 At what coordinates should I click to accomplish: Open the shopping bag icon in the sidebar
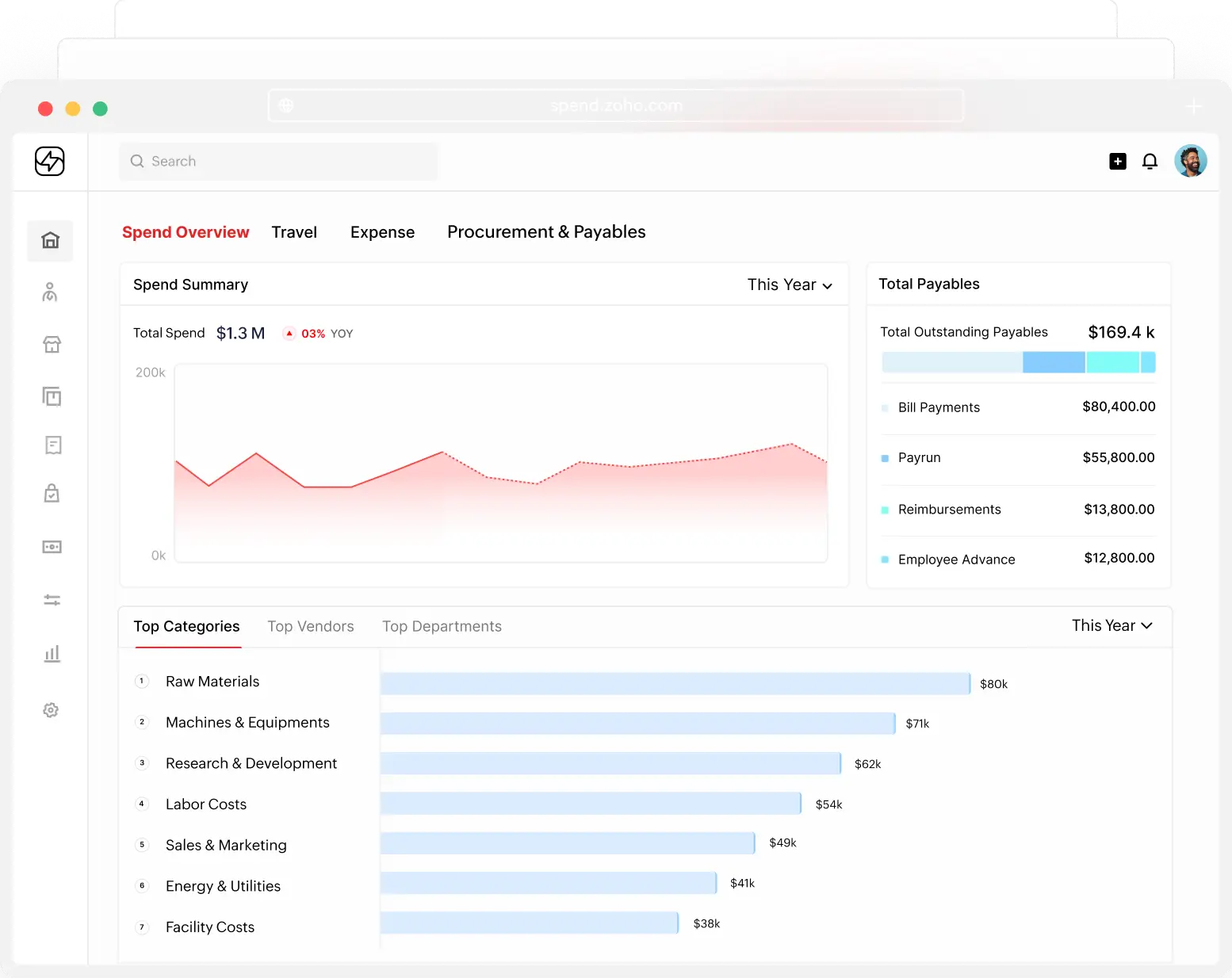[x=52, y=494]
